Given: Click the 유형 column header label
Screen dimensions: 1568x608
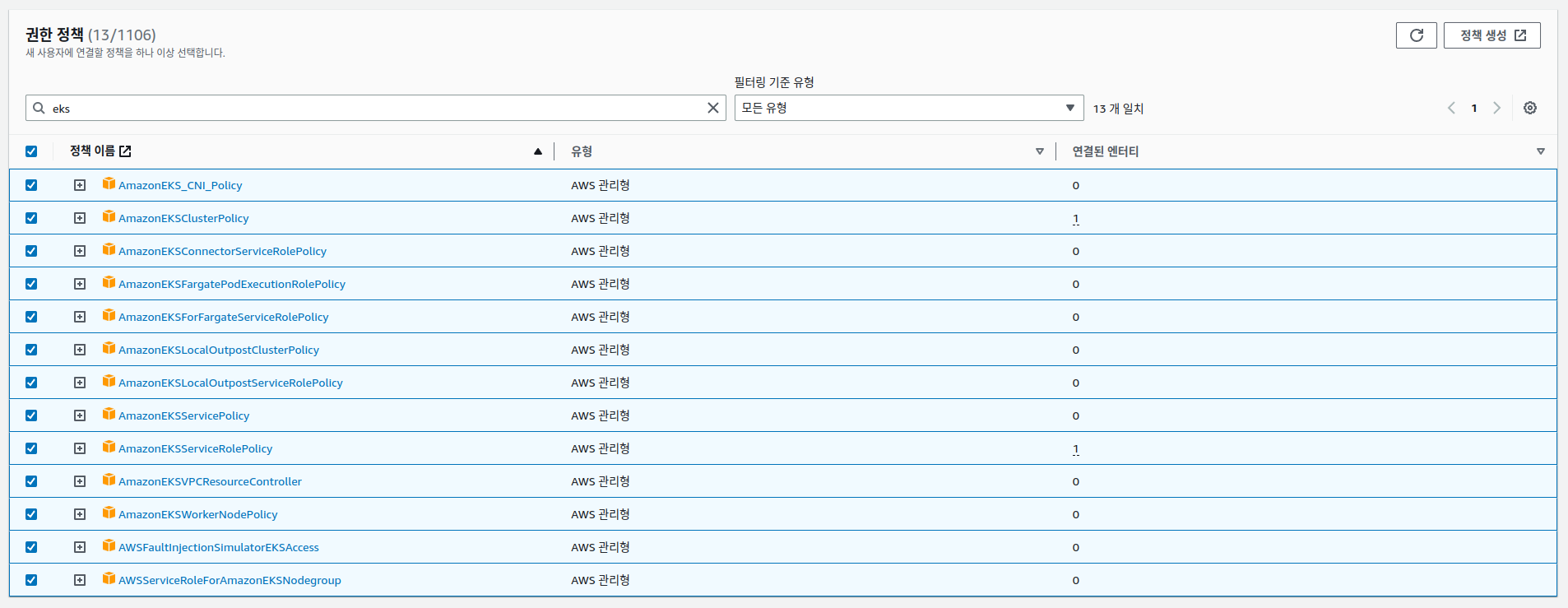Looking at the screenshot, I should [582, 151].
